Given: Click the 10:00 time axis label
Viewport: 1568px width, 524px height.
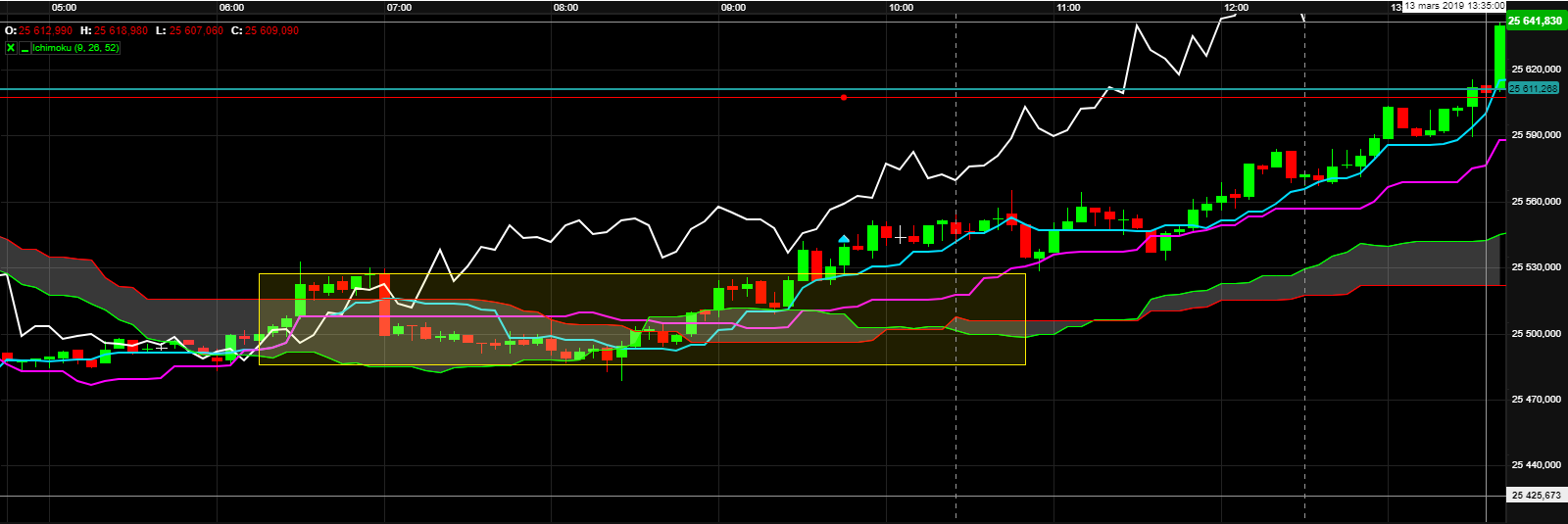Looking at the screenshot, I should coord(901,8).
